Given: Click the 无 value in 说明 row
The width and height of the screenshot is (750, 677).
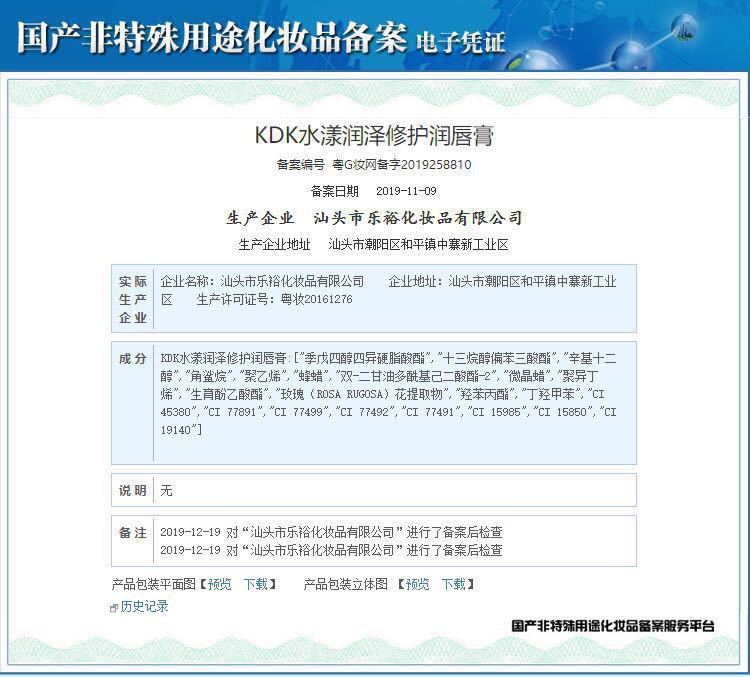Looking at the screenshot, I should click(x=166, y=490).
